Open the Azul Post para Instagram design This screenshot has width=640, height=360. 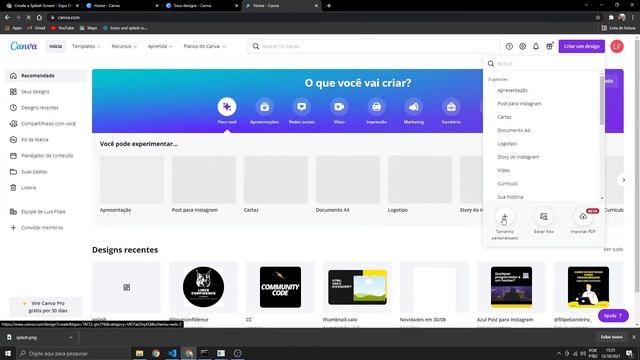(511, 287)
